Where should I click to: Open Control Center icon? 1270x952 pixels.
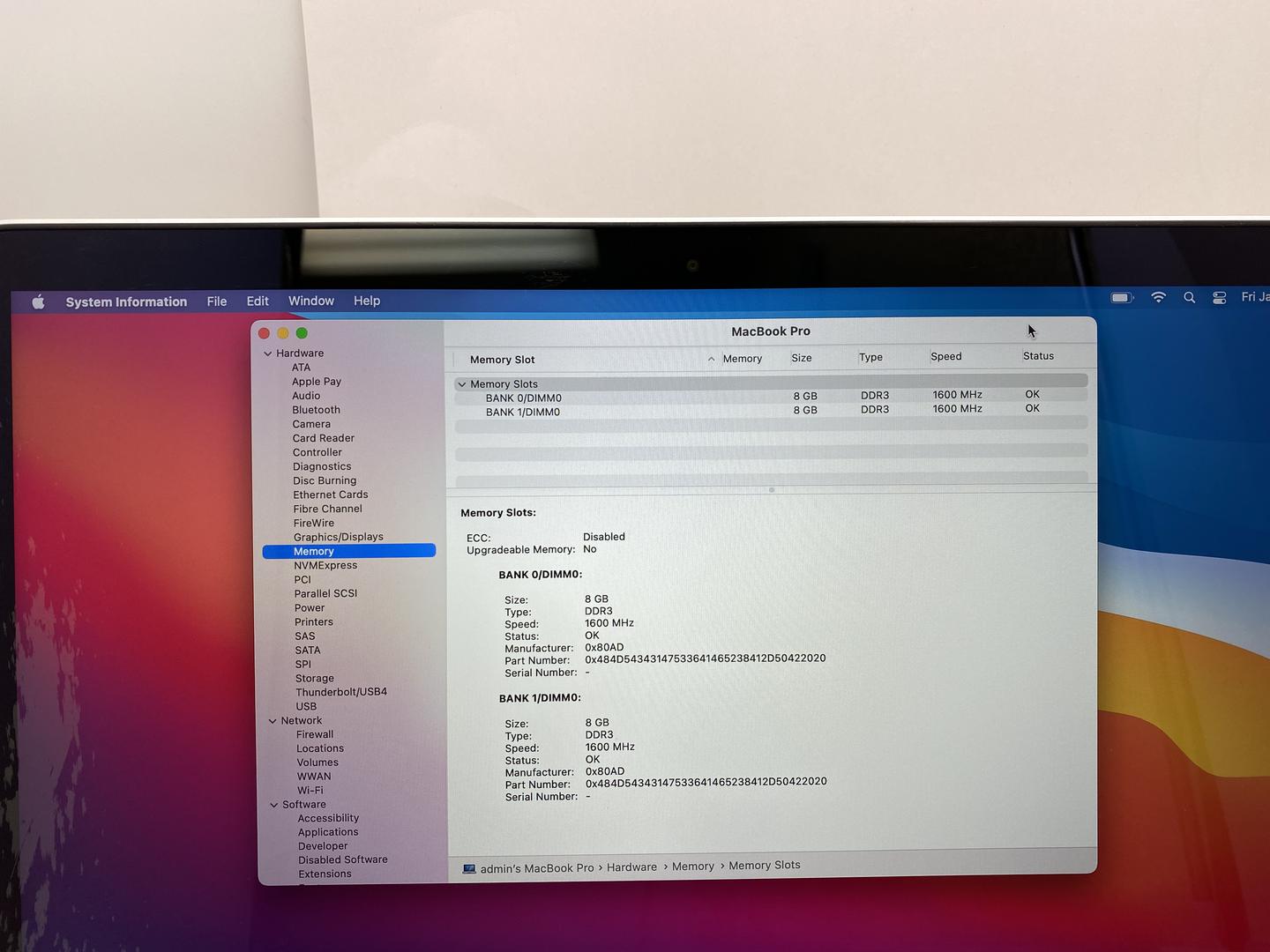[1220, 298]
